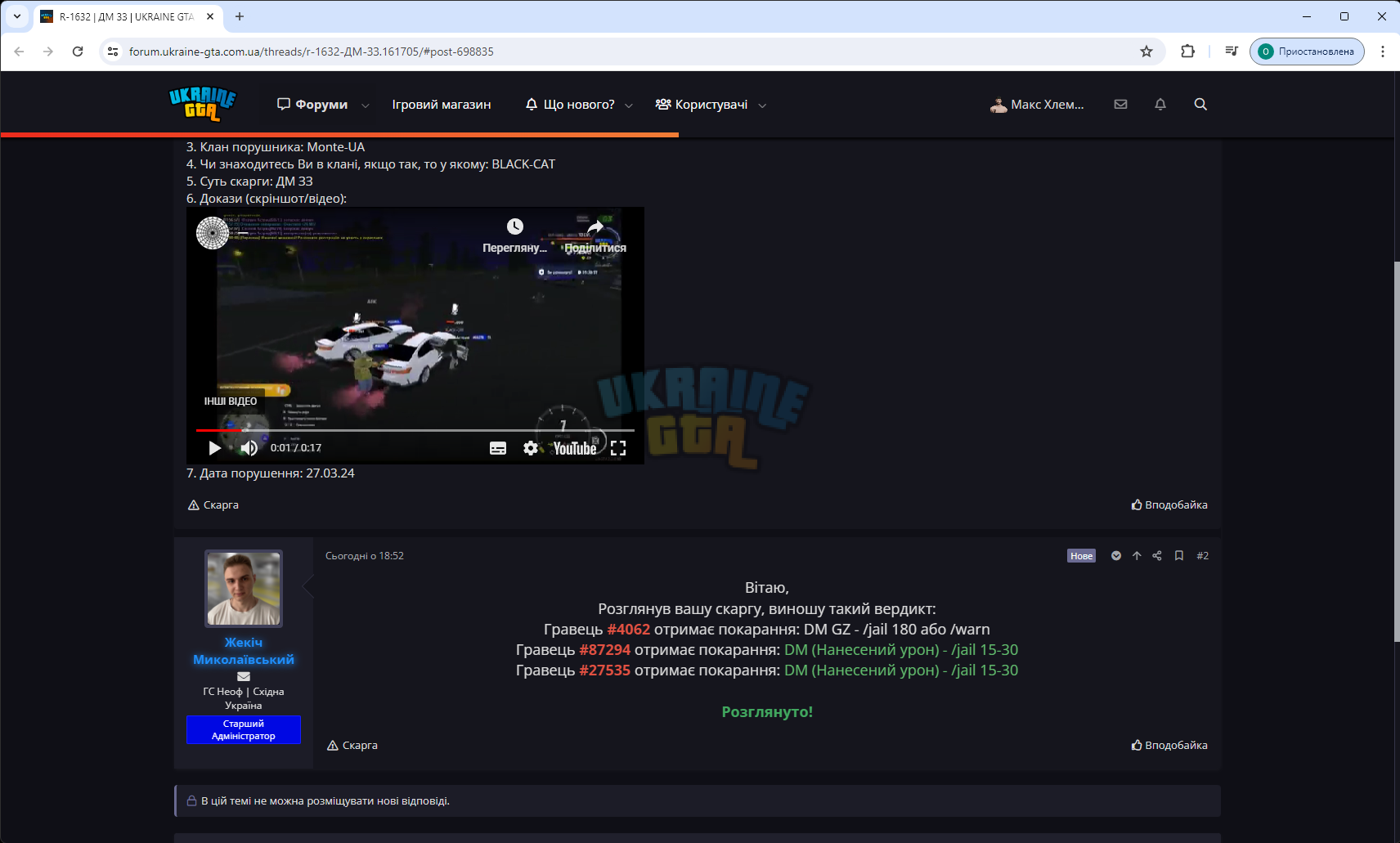Open Жекіч Миколаївський profile avatar

tap(244, 589)
